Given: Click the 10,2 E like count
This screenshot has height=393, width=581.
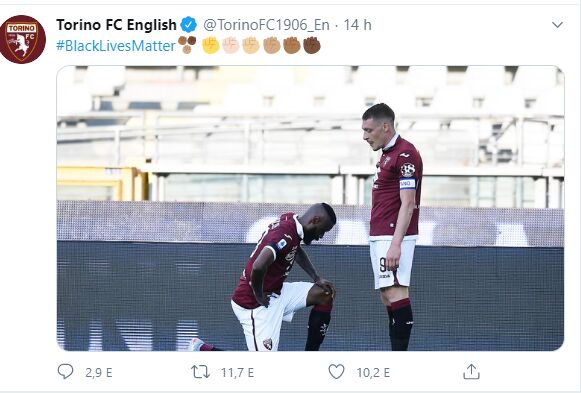Looking at the screenshot, I should (x=373, y=372).
